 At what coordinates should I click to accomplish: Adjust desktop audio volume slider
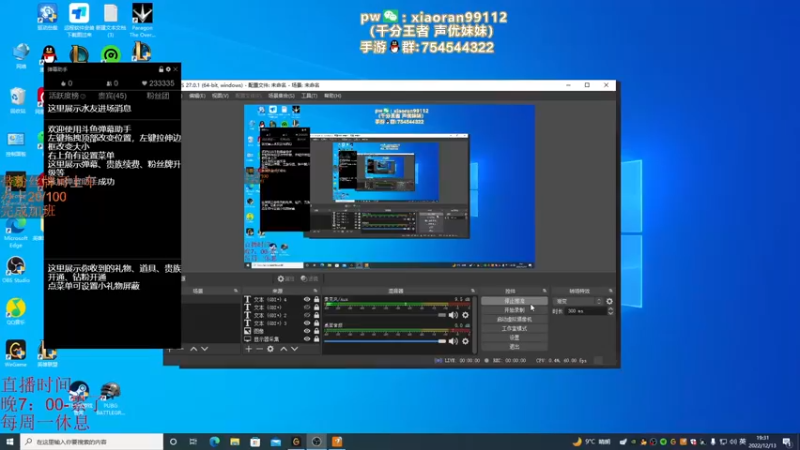click(x=385, y=341)
